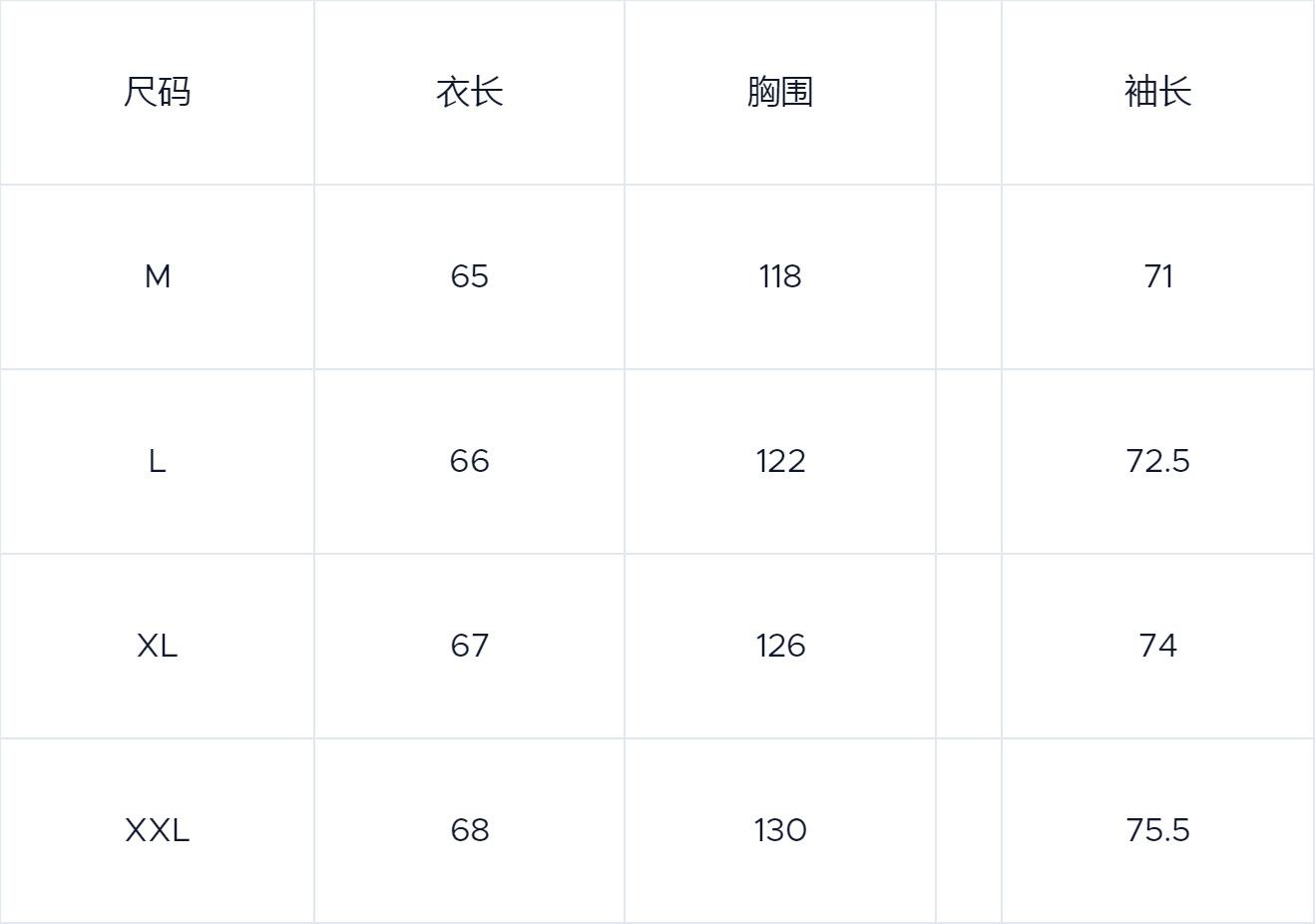Screen dimensions: 1315x924
Task: Click the XL size row label
Action: tap(157, 646)
